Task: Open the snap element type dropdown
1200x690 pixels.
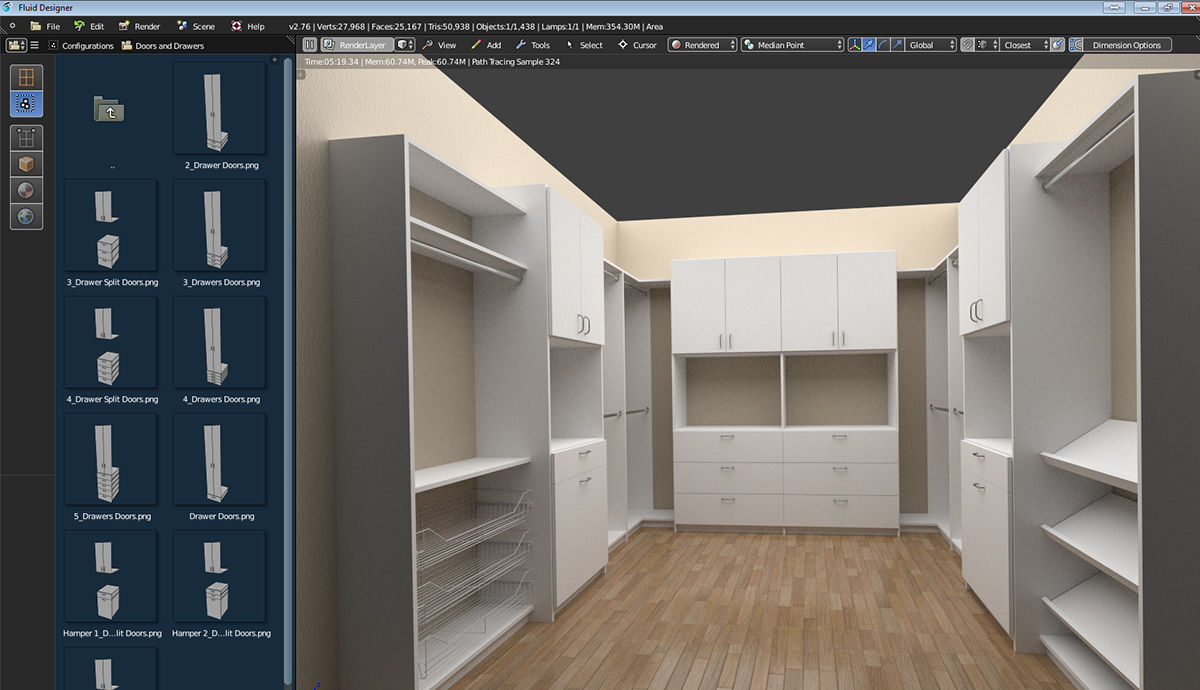Action: (x=987, y=45)
